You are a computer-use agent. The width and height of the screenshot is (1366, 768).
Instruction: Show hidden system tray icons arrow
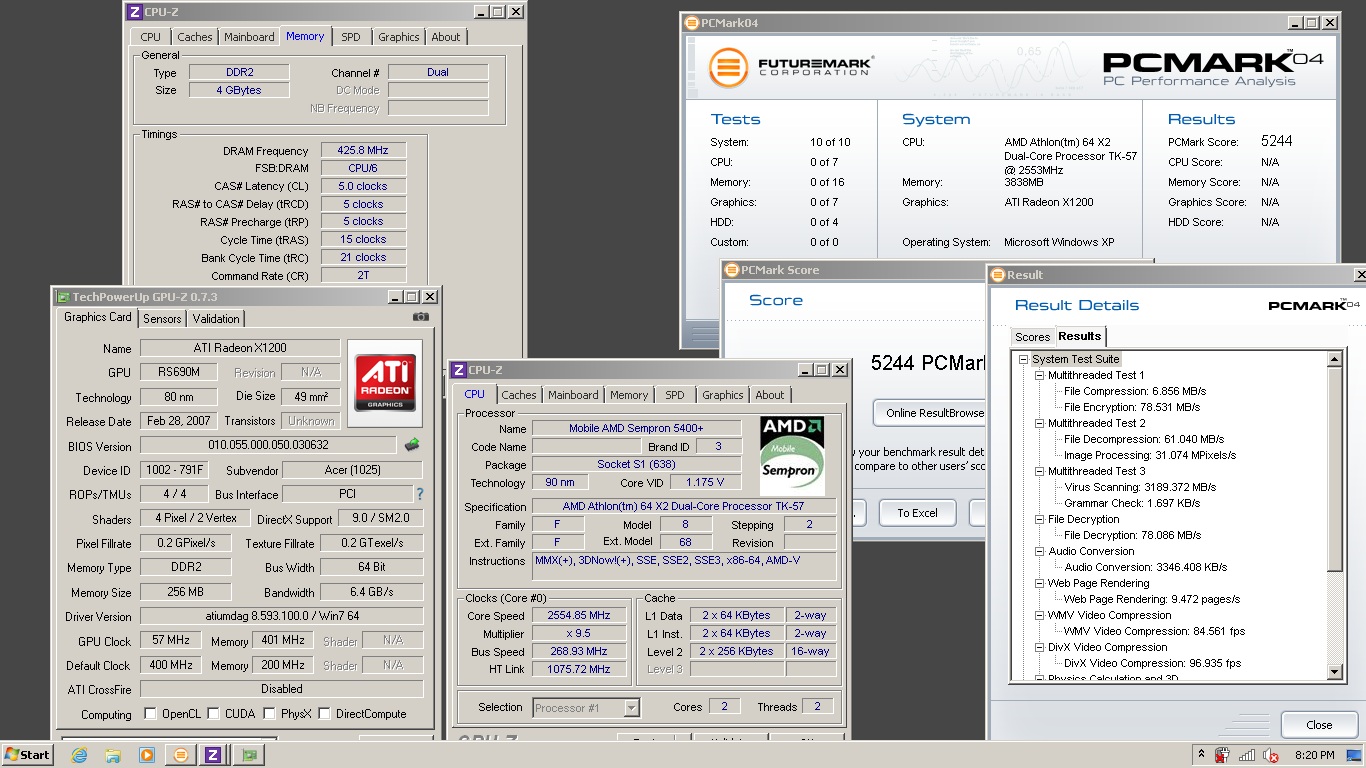point(1201,754)
